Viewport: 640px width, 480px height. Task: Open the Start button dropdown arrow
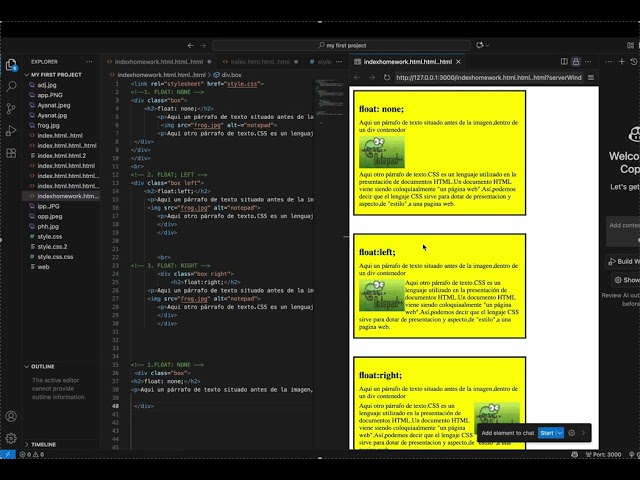point(560,433)
